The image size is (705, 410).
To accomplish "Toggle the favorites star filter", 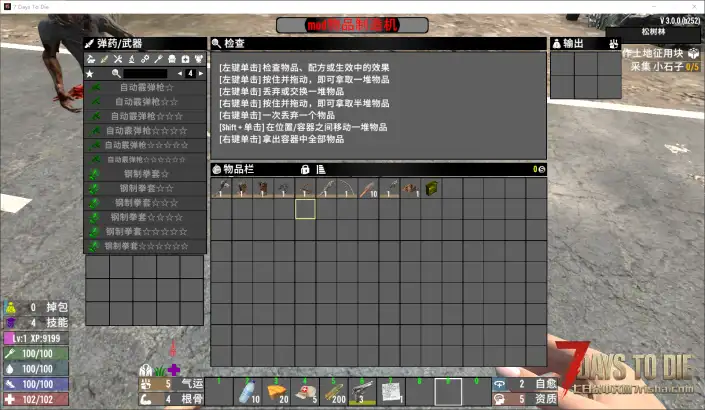I will pyautogui.click(x=90, y=74).
